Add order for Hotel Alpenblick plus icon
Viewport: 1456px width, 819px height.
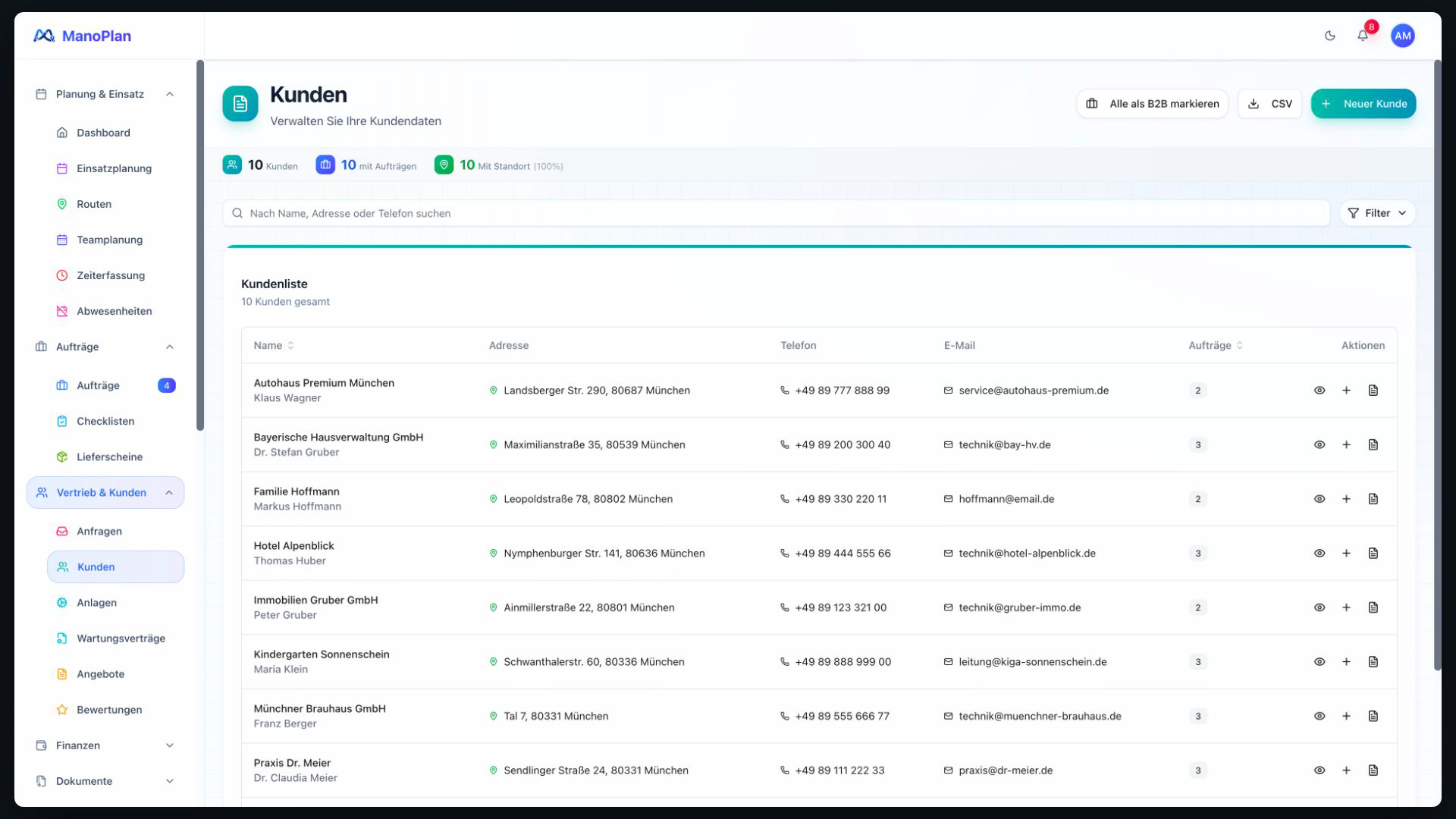click(x=1346, y=554)
